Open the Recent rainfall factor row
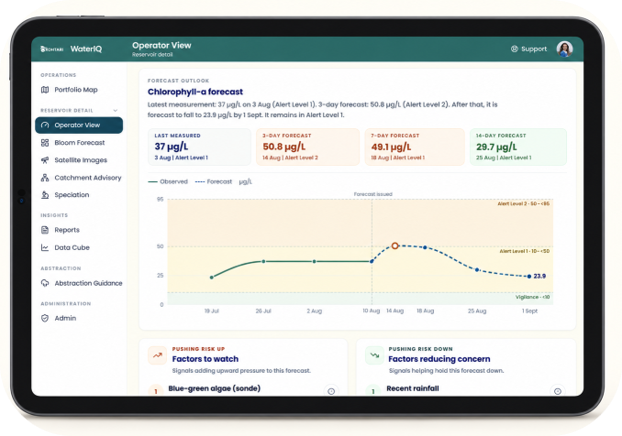Screen dimensions: 622x436 pos(466,390)
